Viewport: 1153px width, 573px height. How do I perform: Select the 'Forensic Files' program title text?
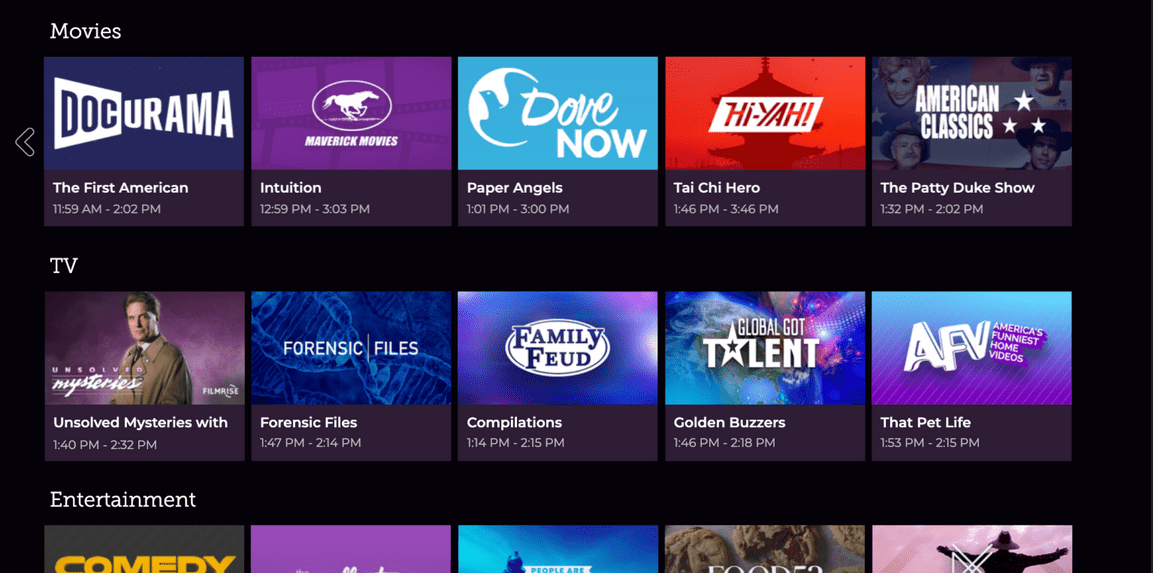309,423
